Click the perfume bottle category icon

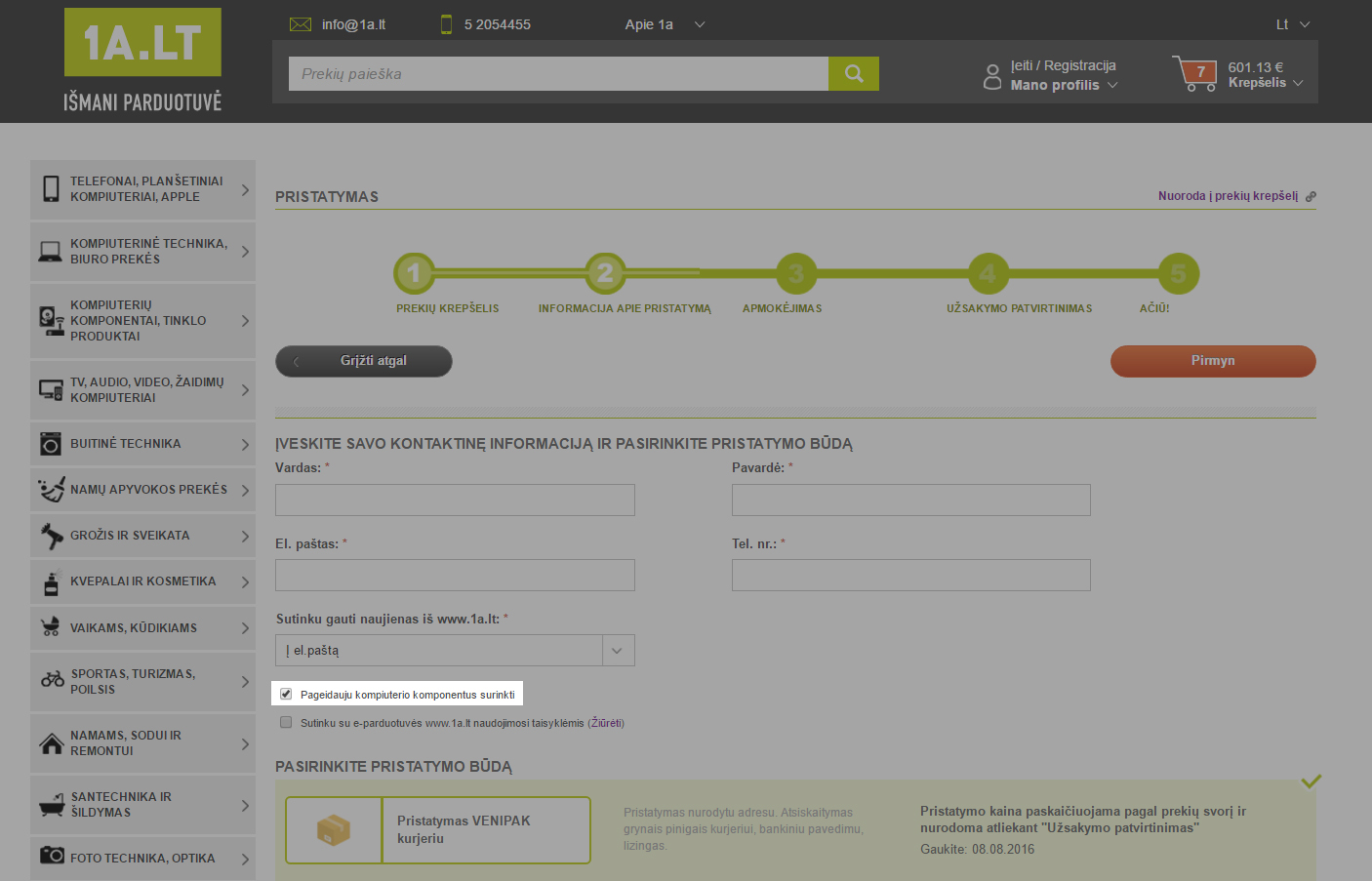click(x=52, y=582)
